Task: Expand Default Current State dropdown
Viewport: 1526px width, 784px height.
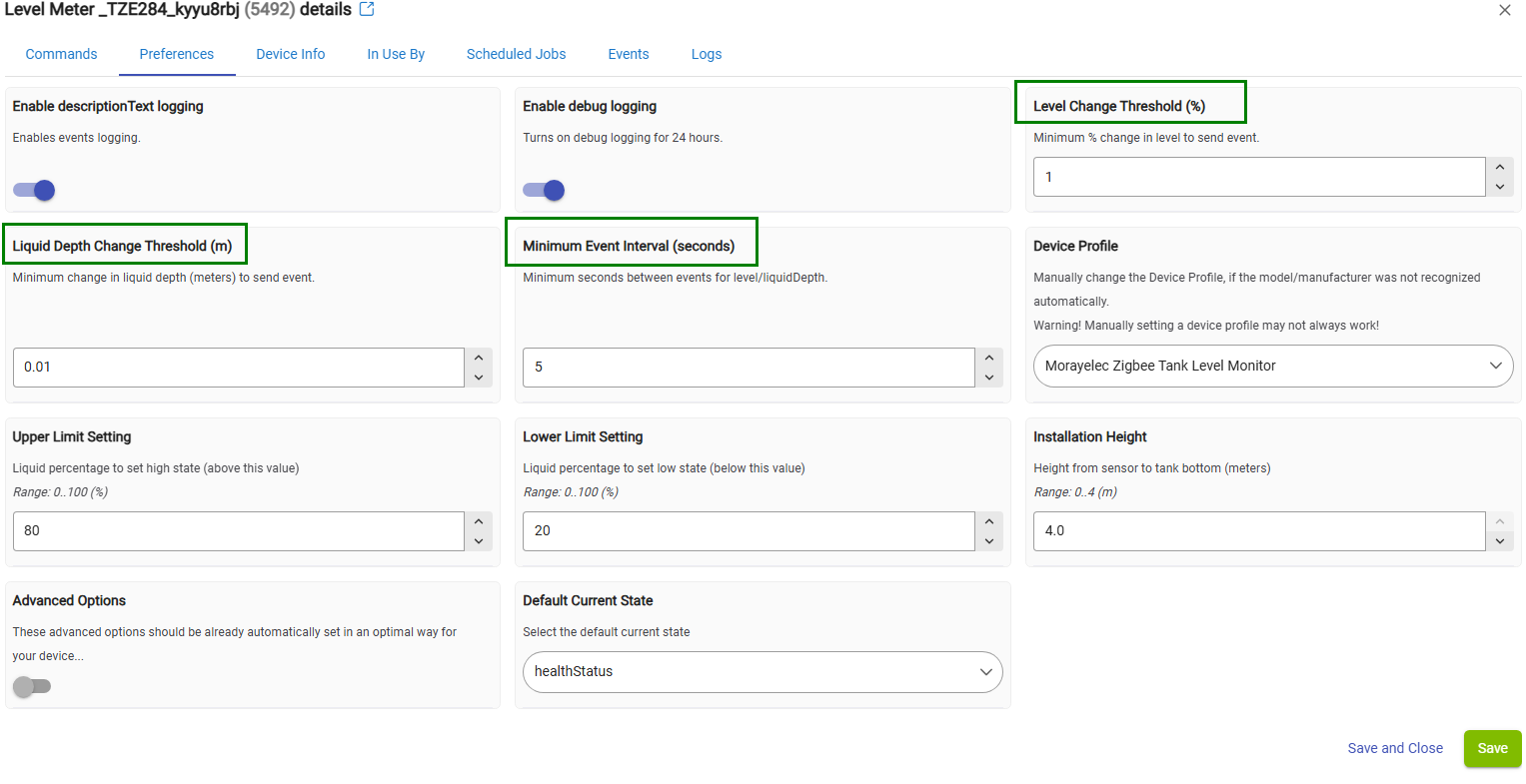Action: [762, 671]
